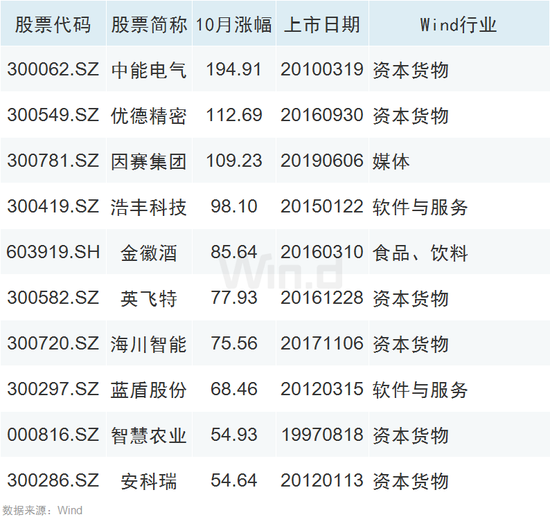
Task: Click the 数据来源:Wind source note
Action: coord(42,510)
